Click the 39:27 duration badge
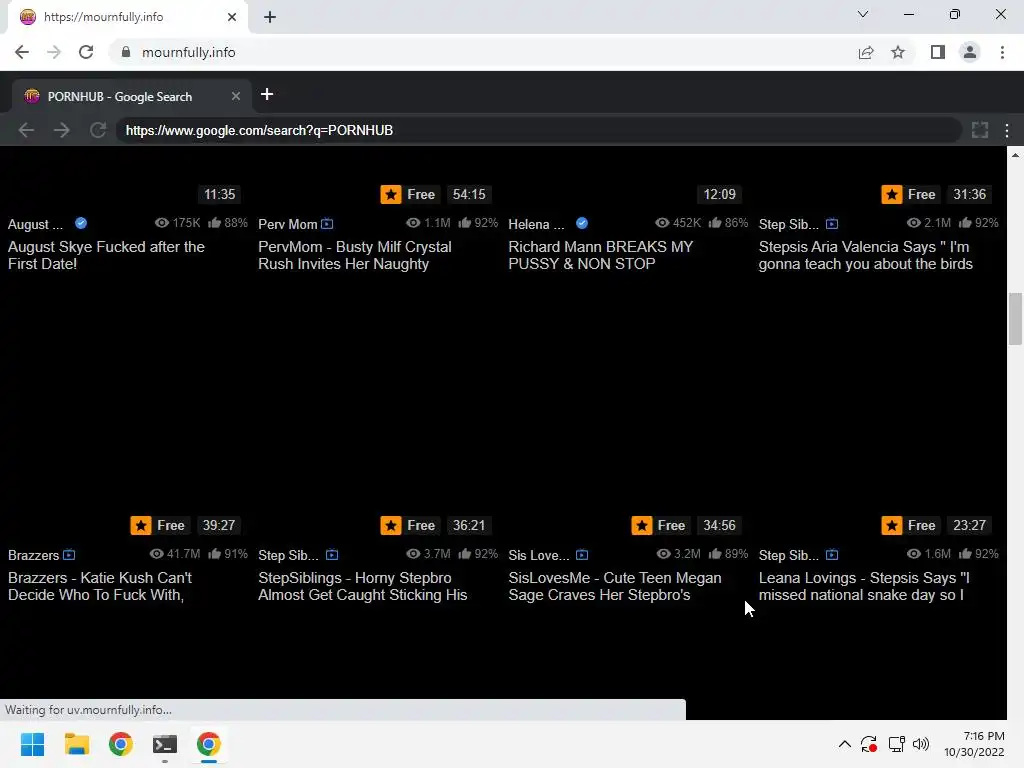 point(218,526)
